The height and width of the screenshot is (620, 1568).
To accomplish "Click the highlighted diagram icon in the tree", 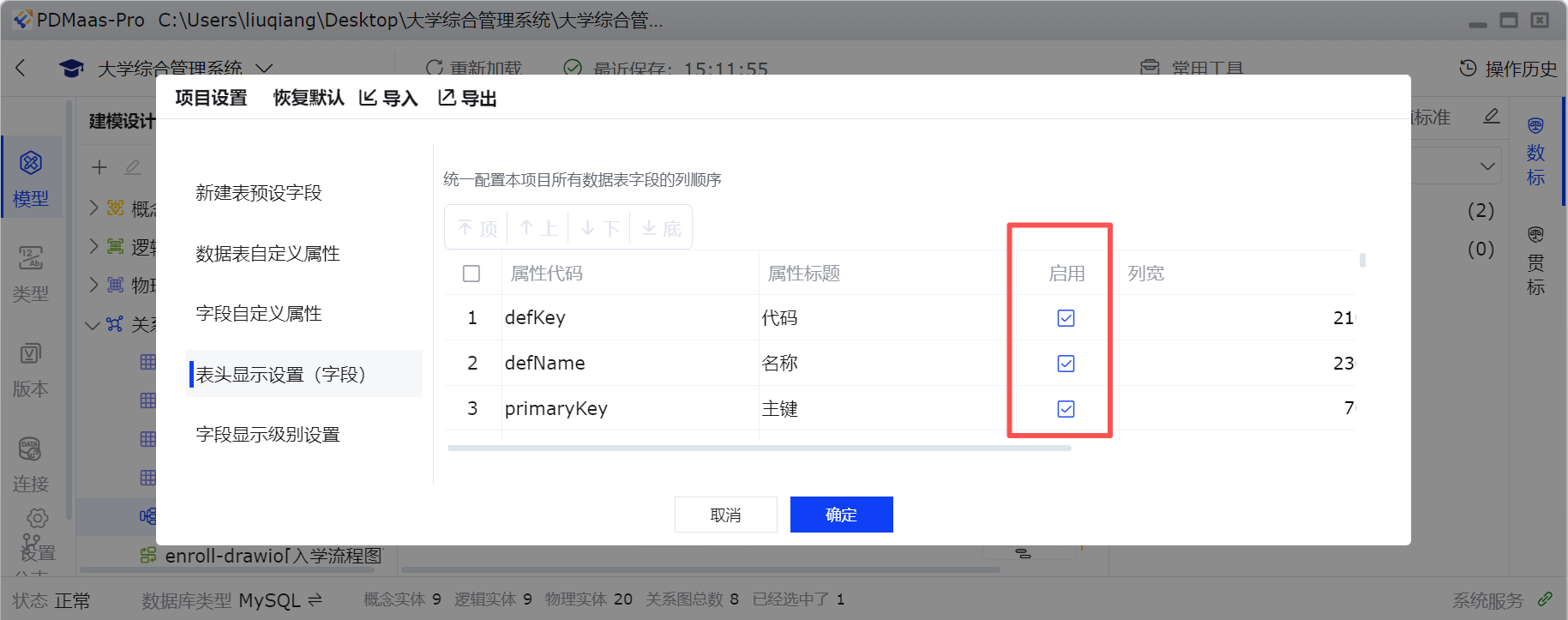I will click(x=147, y=516).
